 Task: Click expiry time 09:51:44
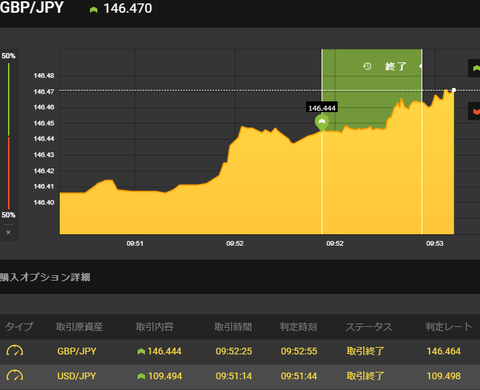[x=299, y=376]
